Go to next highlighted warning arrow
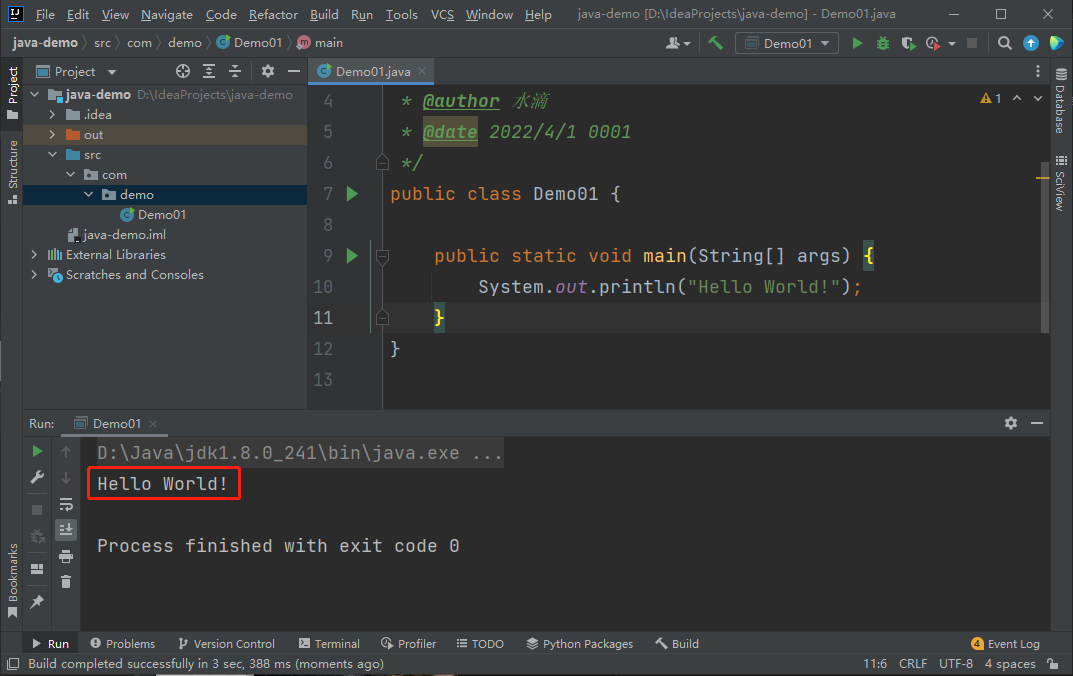Image resolution: width=1073 pixels, height=676 pixels. 1038,99
